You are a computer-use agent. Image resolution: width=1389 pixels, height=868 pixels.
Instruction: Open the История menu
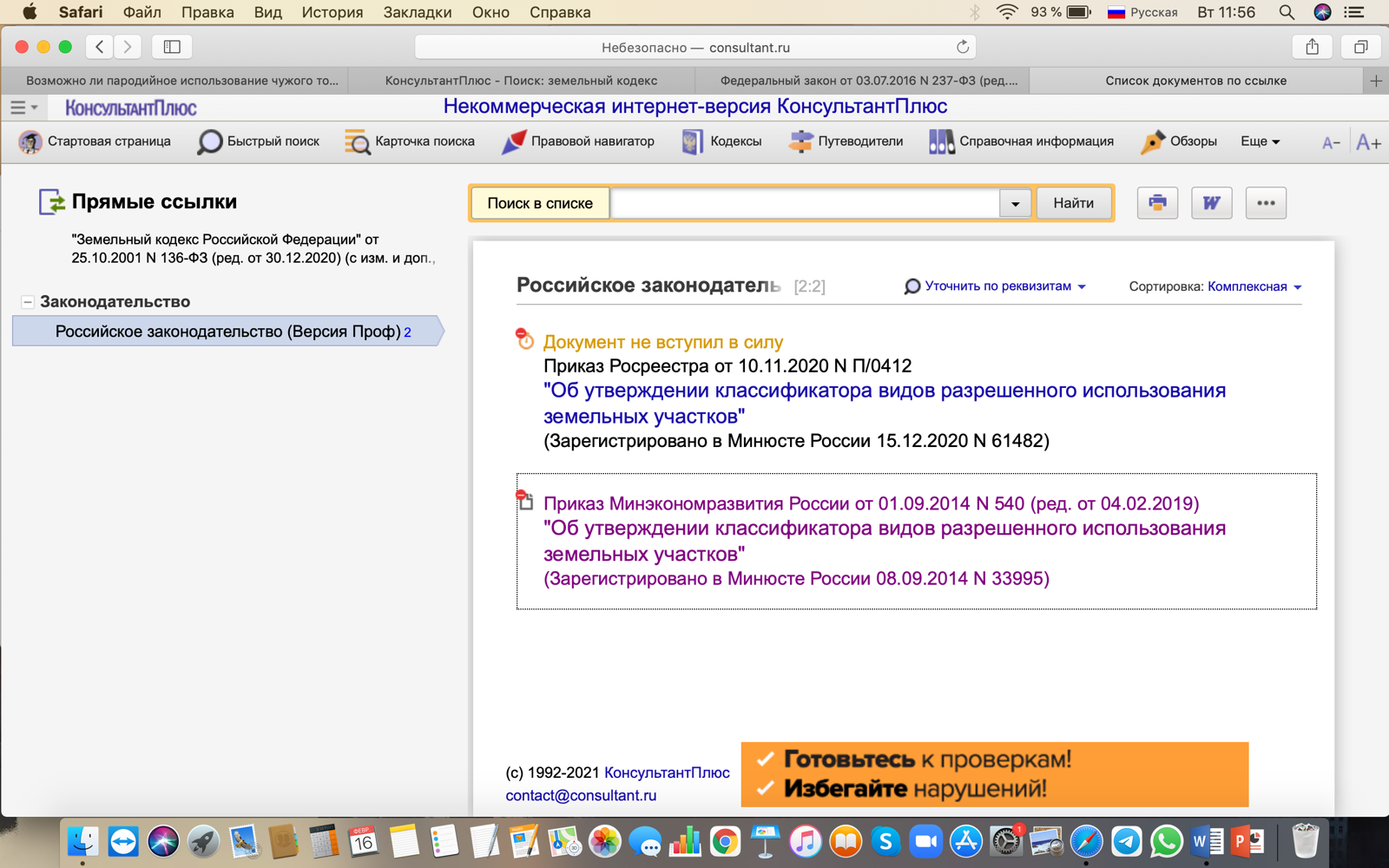pos(332,12)
